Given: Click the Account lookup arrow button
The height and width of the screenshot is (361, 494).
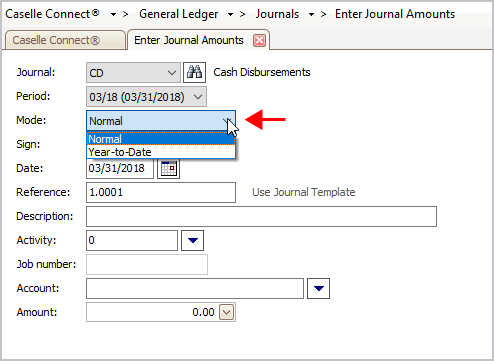Looking at the screenshot, I should [318, 288].
